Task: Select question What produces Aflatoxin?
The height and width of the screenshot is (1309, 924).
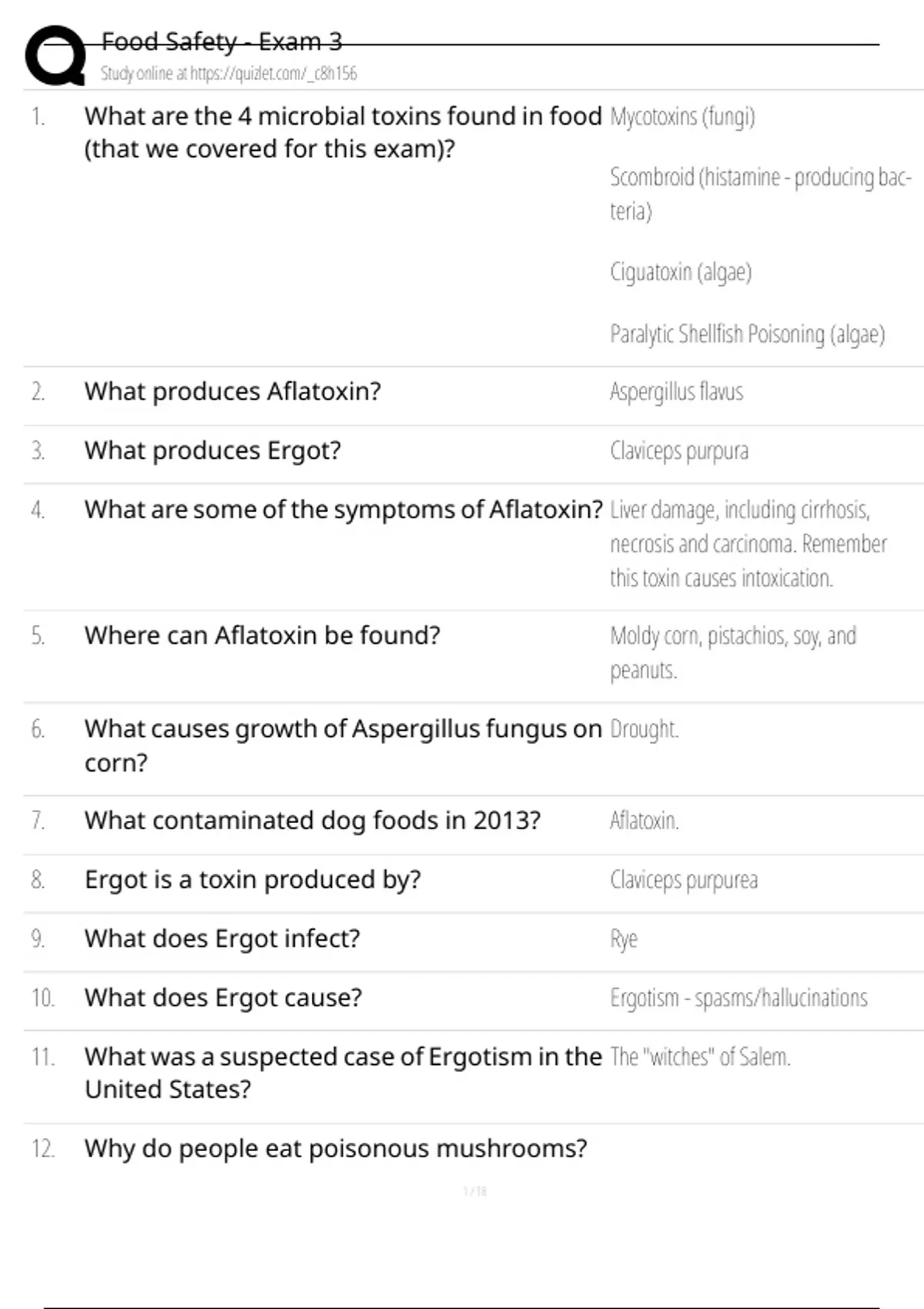Action: [233, 391]
